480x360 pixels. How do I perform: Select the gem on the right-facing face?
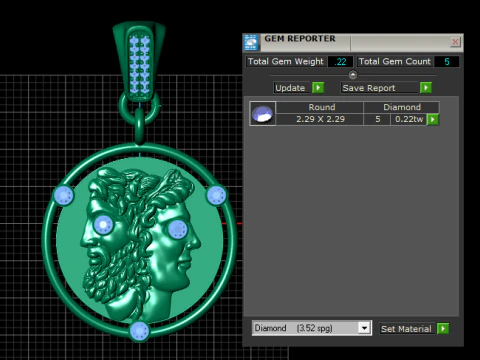pyautogui.click(x=178, y=229)
